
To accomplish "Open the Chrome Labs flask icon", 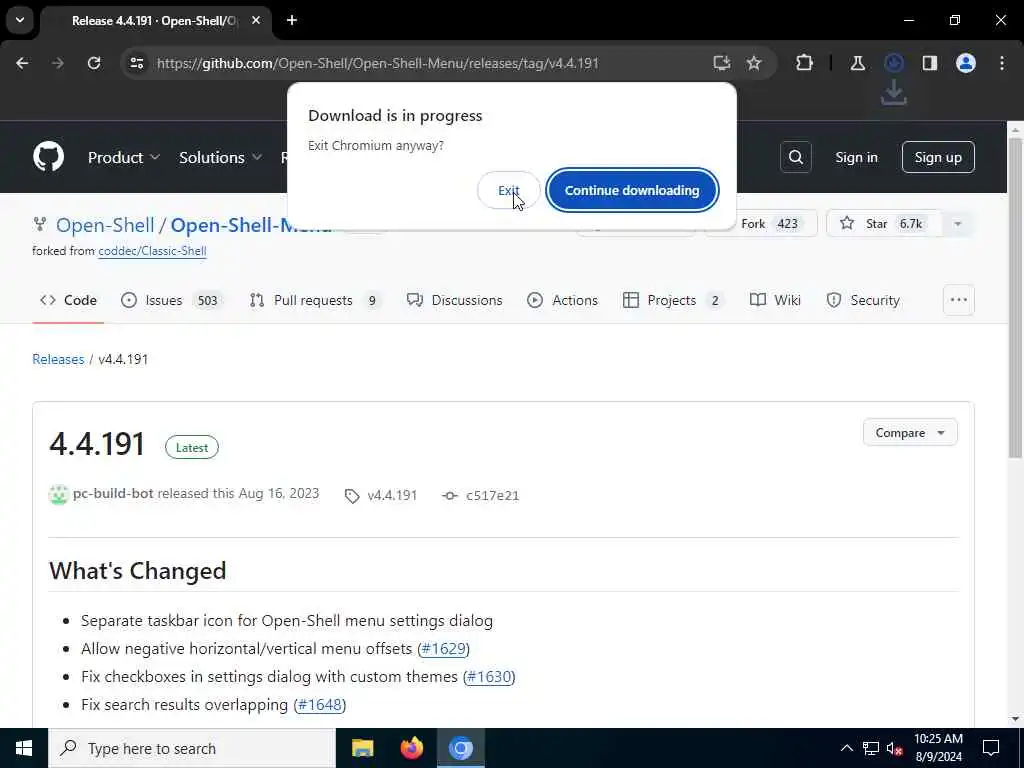I will point(857,63).
